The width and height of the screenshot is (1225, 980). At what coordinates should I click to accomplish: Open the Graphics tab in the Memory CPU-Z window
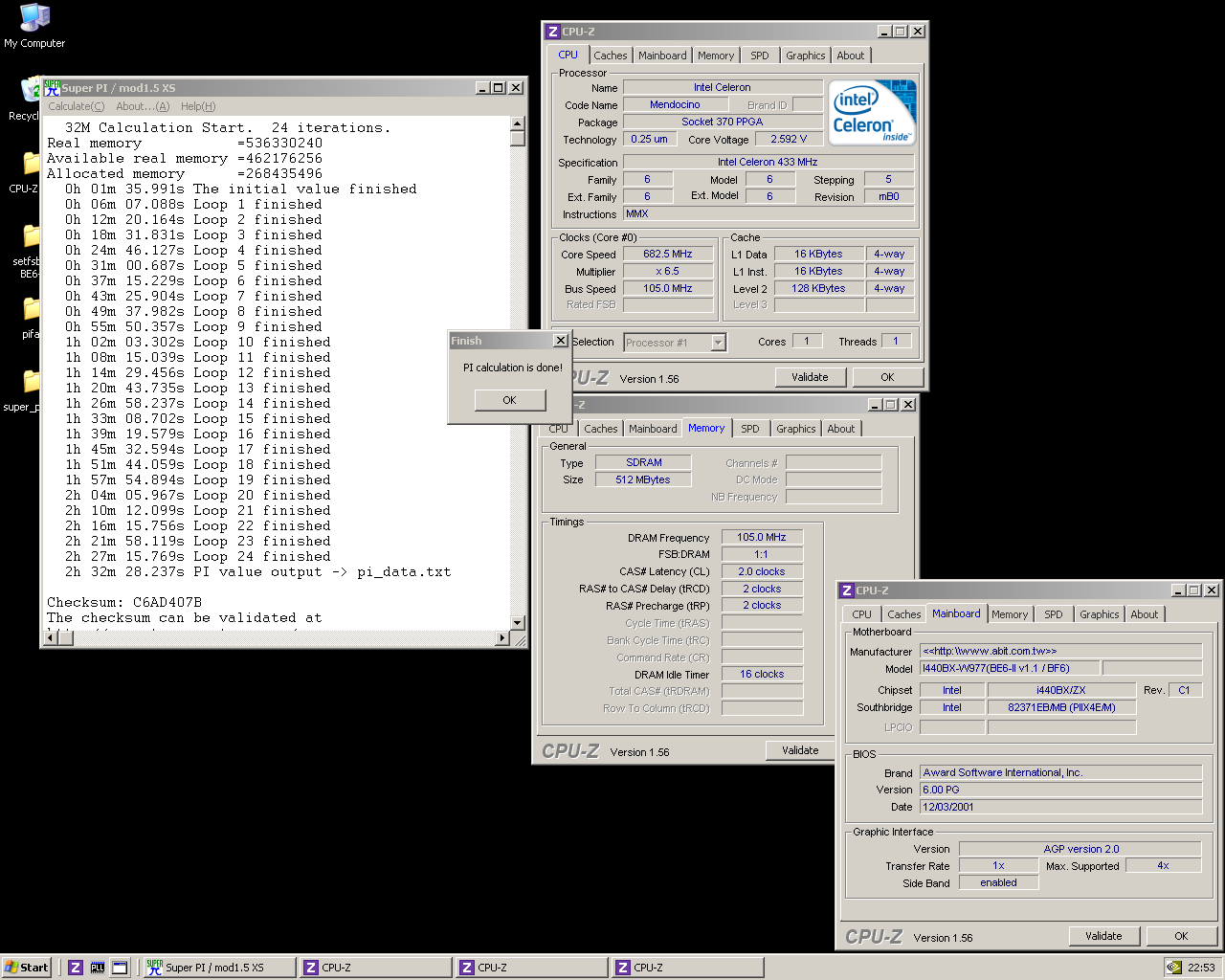click(796, 429)
